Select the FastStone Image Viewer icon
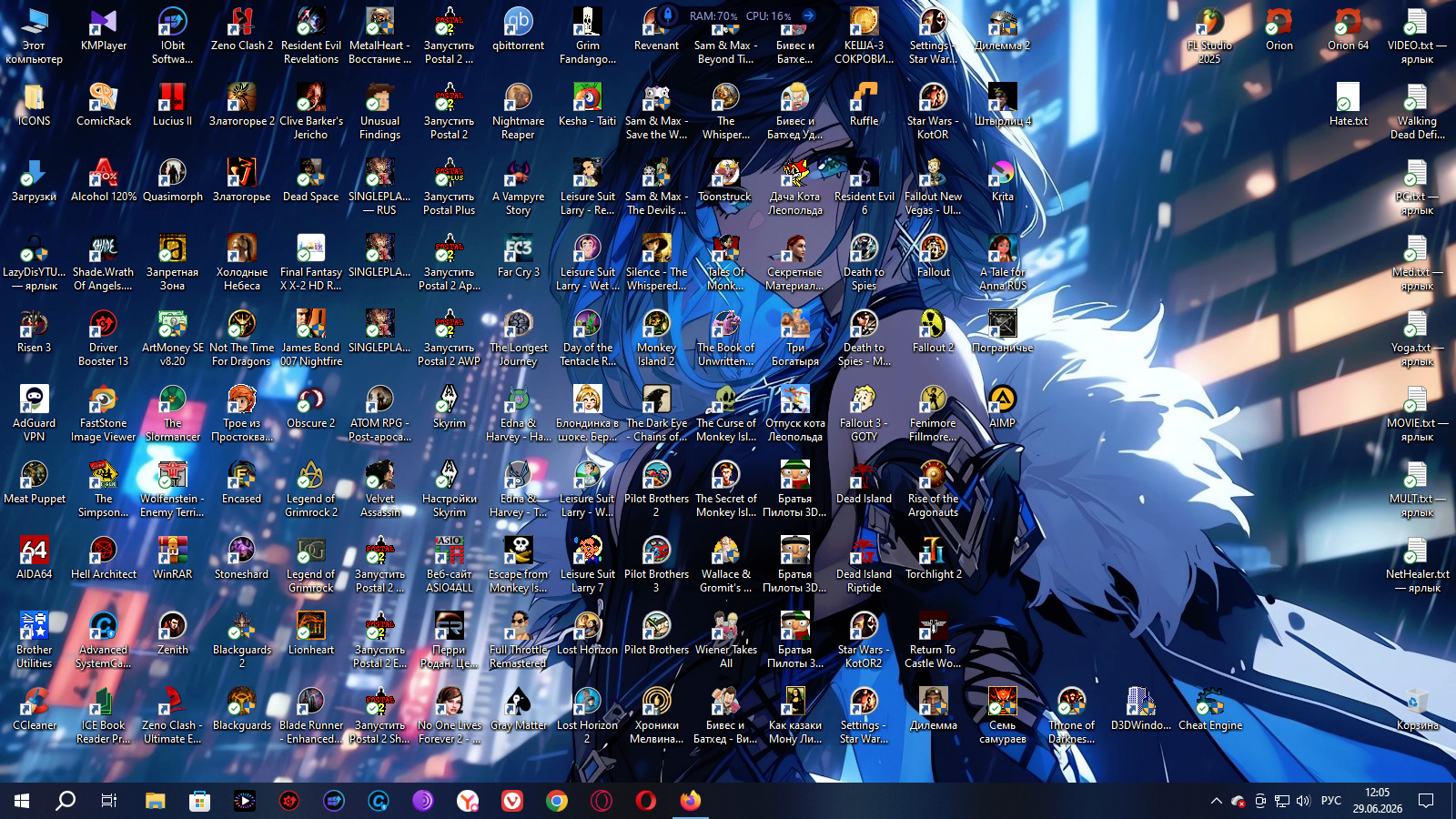The height and width of the screenshot is (819, 1456). (x=104, y=414)
